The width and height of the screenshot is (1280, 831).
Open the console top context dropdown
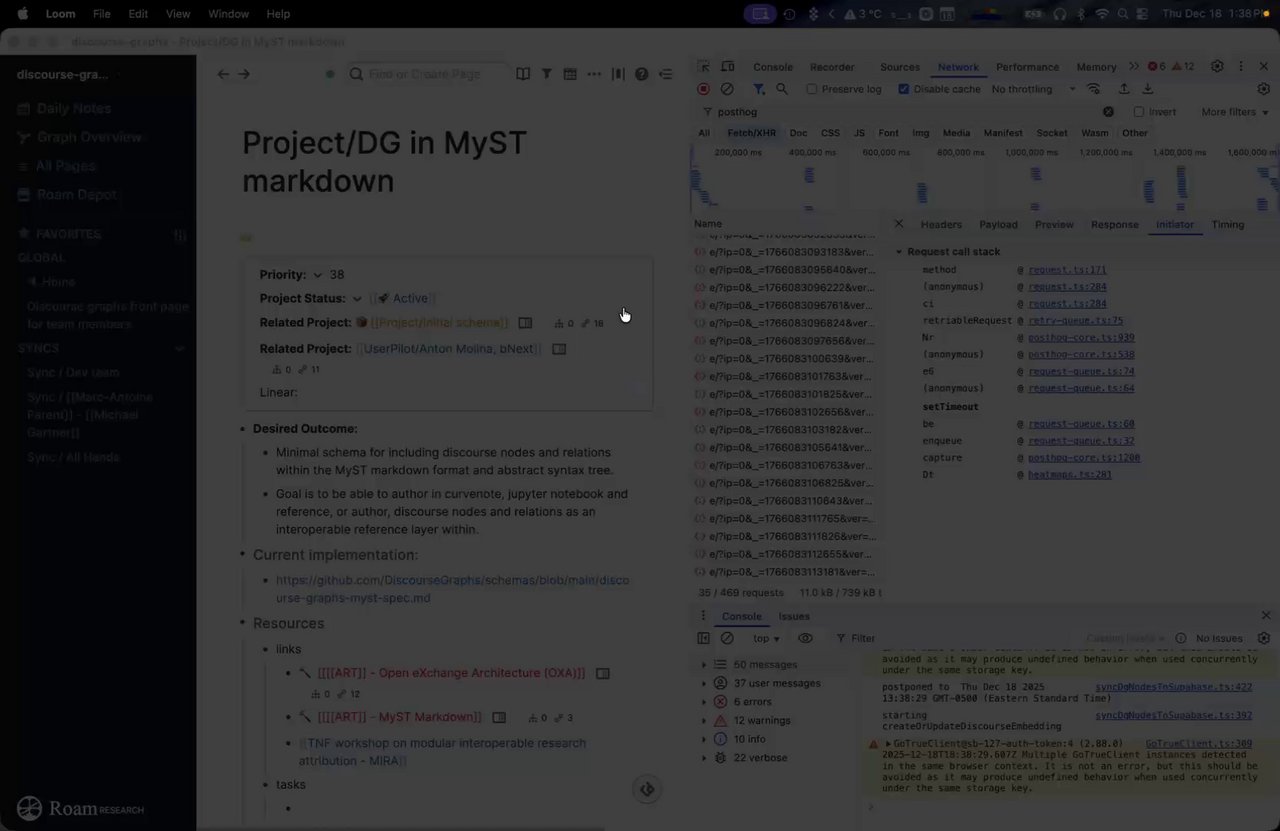(766, 638)
